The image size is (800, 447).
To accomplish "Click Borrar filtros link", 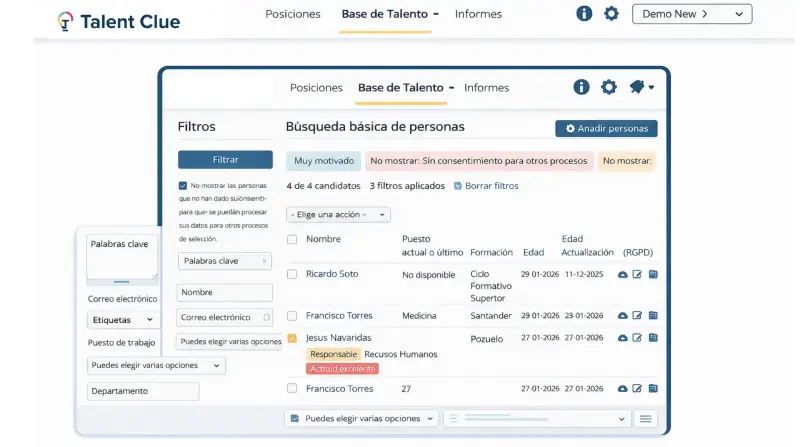I will pos(491,186).
